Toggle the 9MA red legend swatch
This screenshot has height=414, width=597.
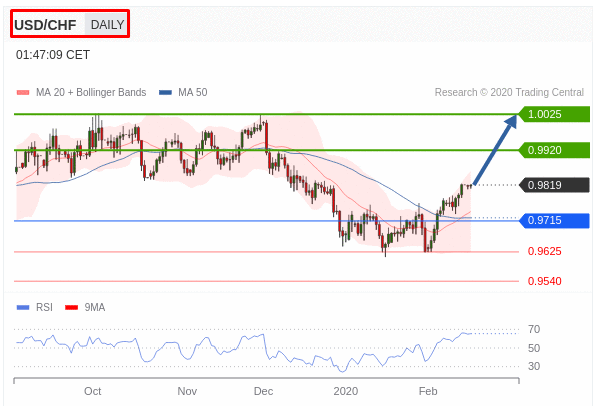[71, 307]
